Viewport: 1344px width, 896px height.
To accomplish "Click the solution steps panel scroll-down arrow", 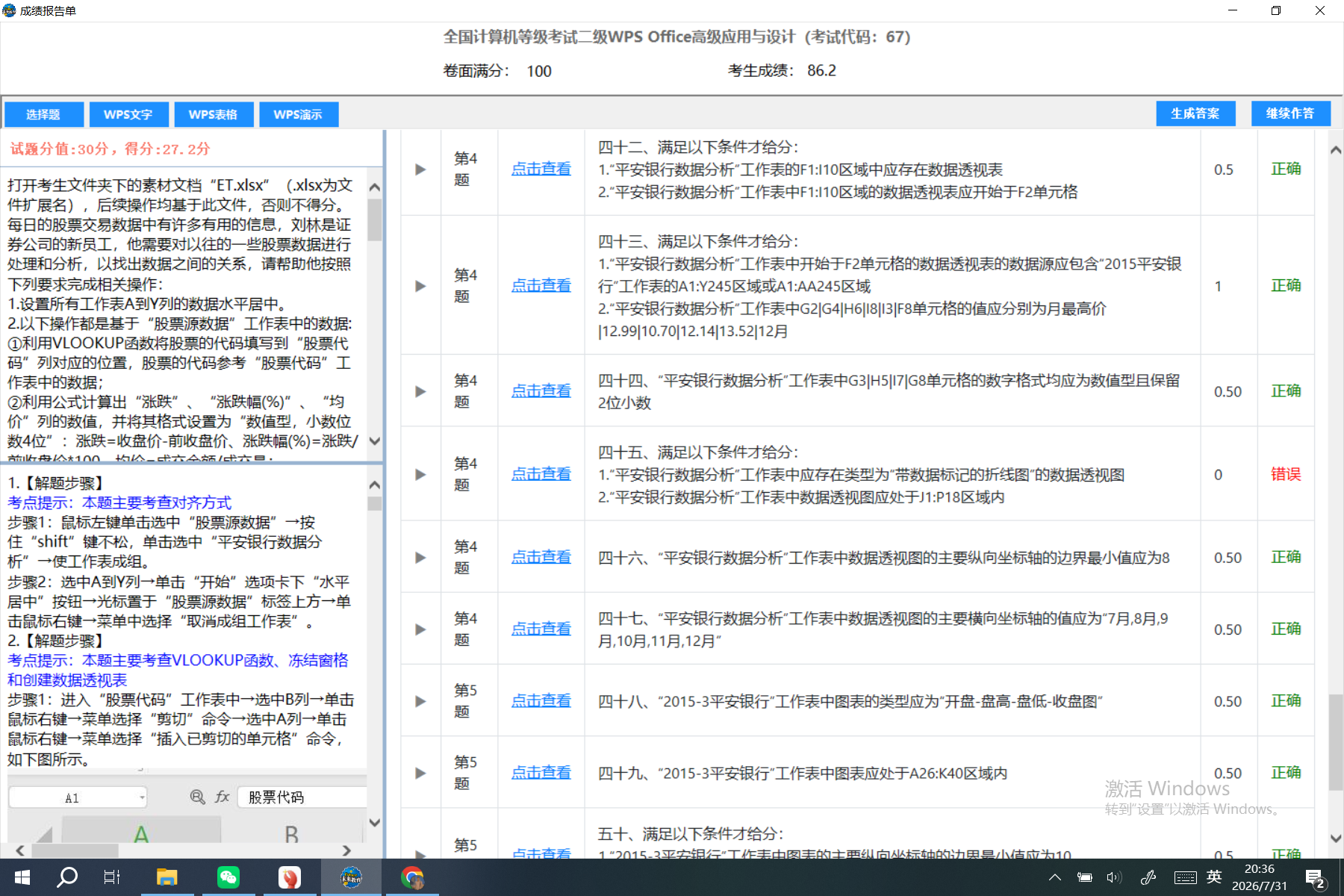I will [375, 823].
